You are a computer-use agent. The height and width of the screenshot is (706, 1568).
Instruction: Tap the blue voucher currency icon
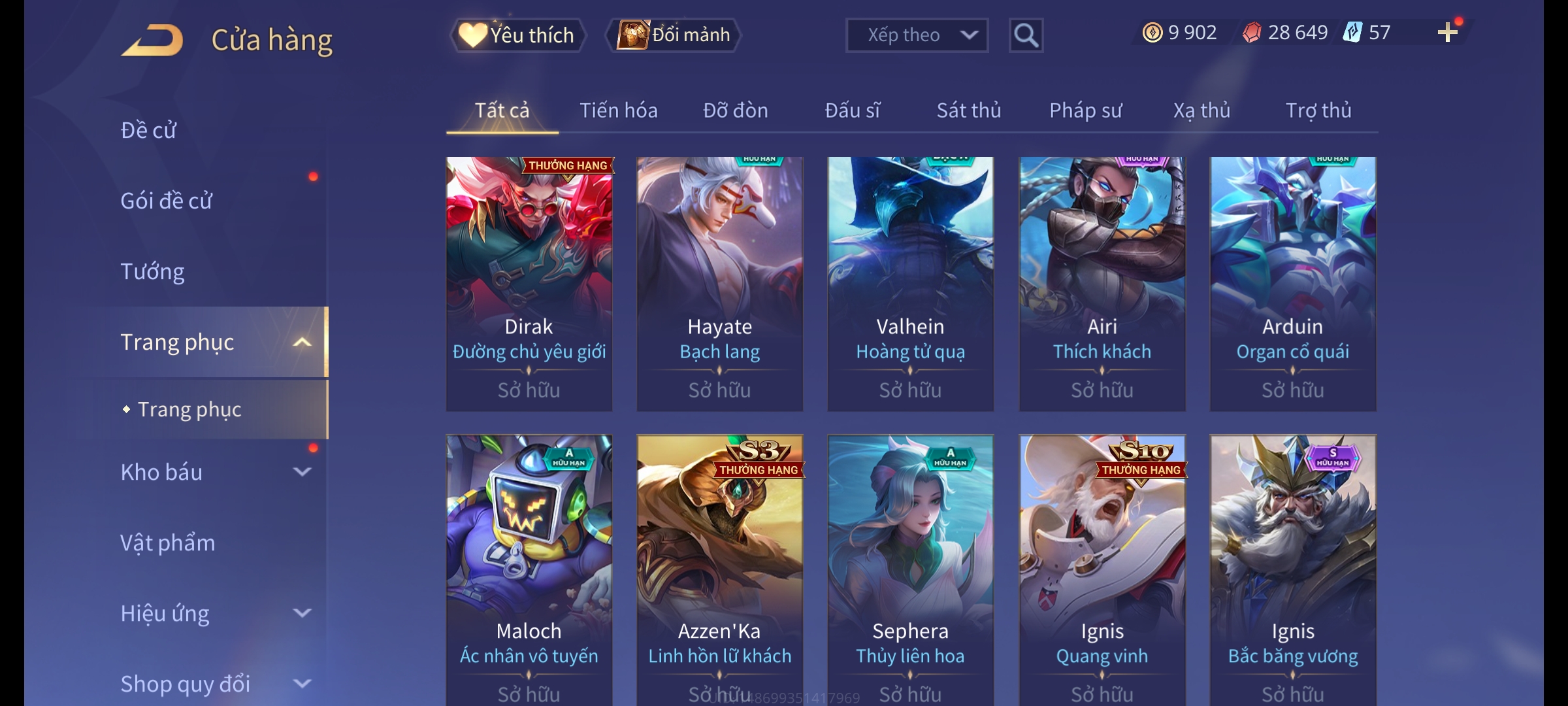click(x=1352, y=33)
